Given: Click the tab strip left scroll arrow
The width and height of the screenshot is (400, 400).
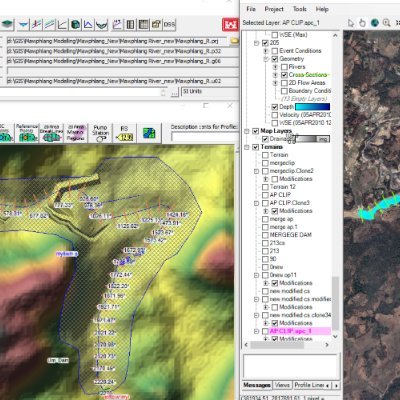Looking at the screenshot, I should [x=328, y=385].
